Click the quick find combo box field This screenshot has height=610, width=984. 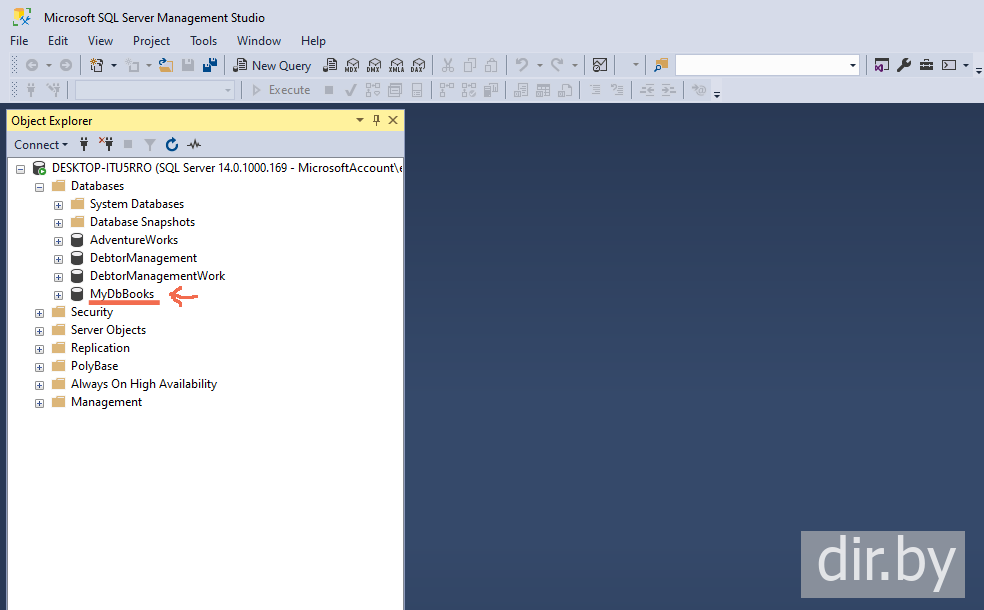tap(766, 65)
